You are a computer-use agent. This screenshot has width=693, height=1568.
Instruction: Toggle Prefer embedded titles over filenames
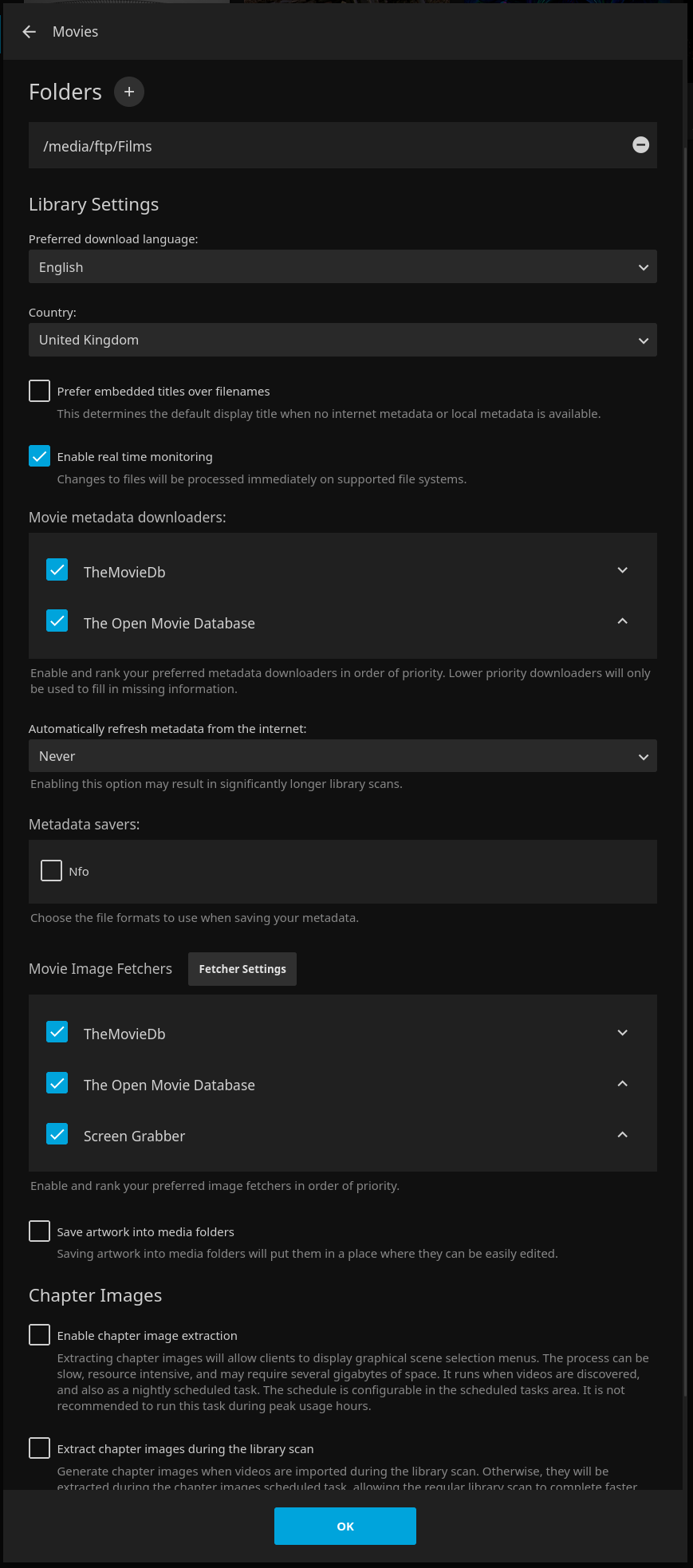39,391
